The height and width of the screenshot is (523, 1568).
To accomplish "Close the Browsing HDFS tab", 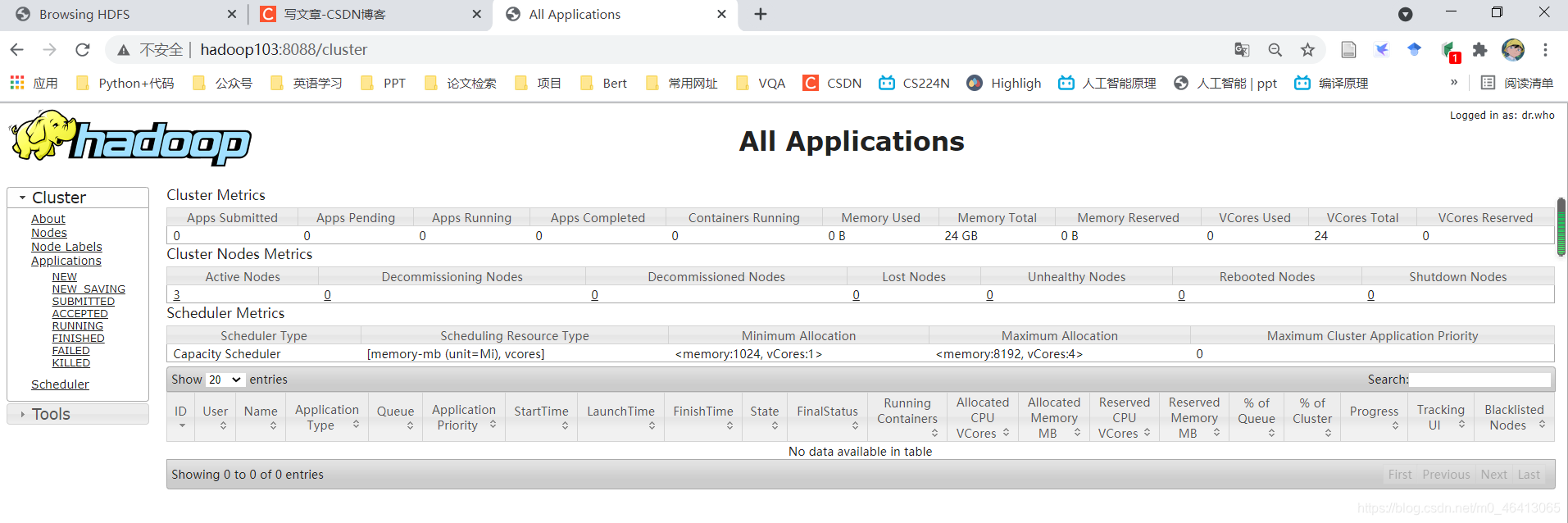I will pos(232,14).
